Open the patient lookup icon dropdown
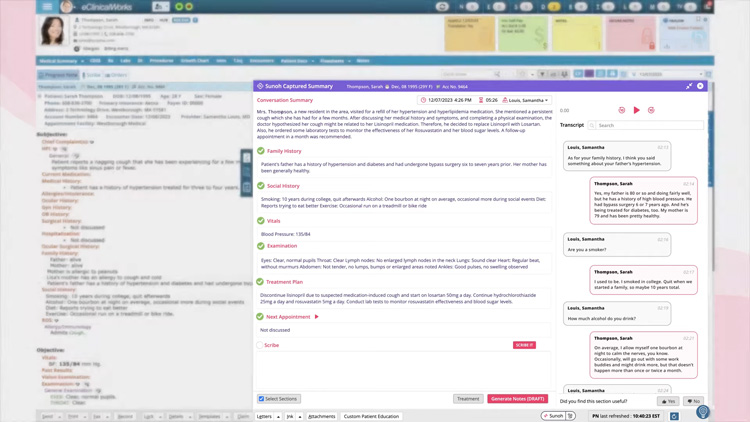The height and width of the screenshot is (422, 750). [x=161, y=6]
